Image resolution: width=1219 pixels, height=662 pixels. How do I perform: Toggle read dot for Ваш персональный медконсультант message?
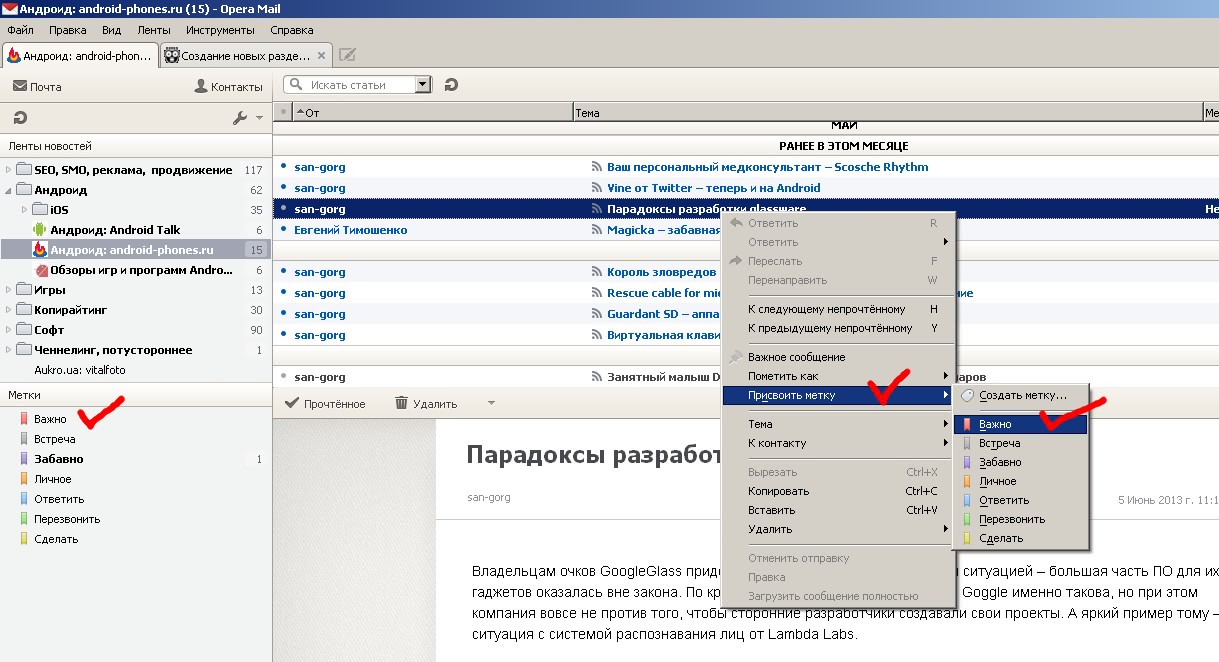(x=284, y=166)
